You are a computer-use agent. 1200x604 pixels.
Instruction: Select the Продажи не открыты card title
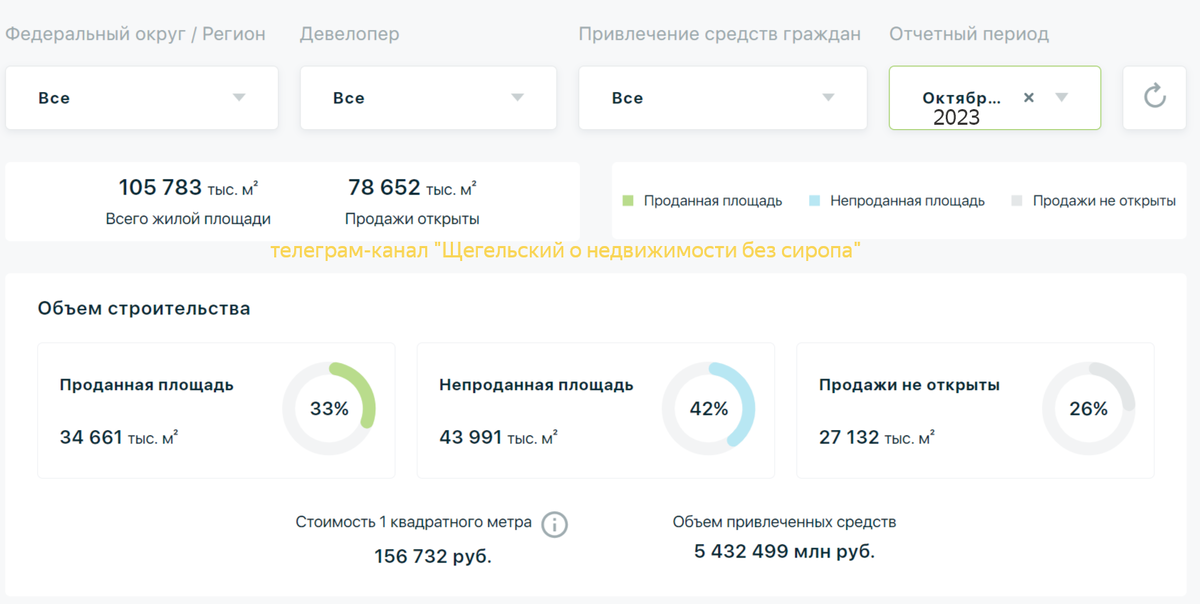(x=909, y=385)
